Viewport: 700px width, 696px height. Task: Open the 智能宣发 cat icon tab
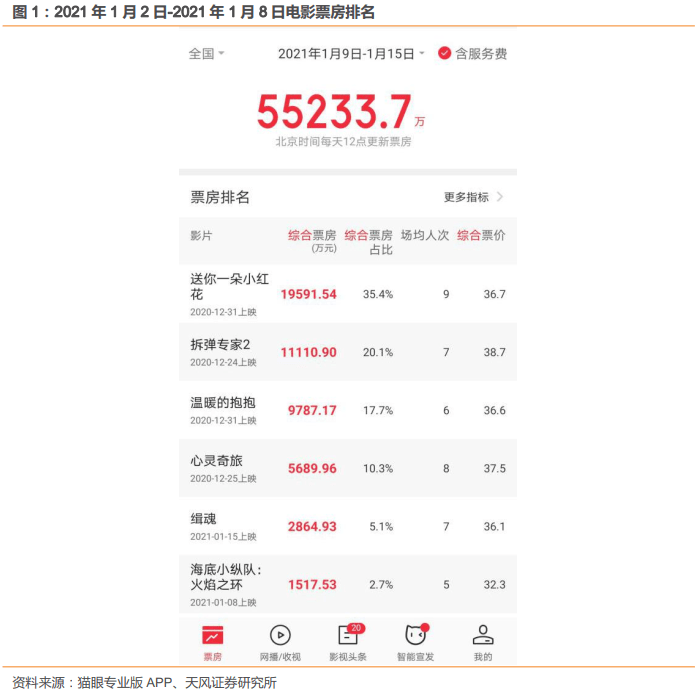pyautogui.click(x=415, y=635)
